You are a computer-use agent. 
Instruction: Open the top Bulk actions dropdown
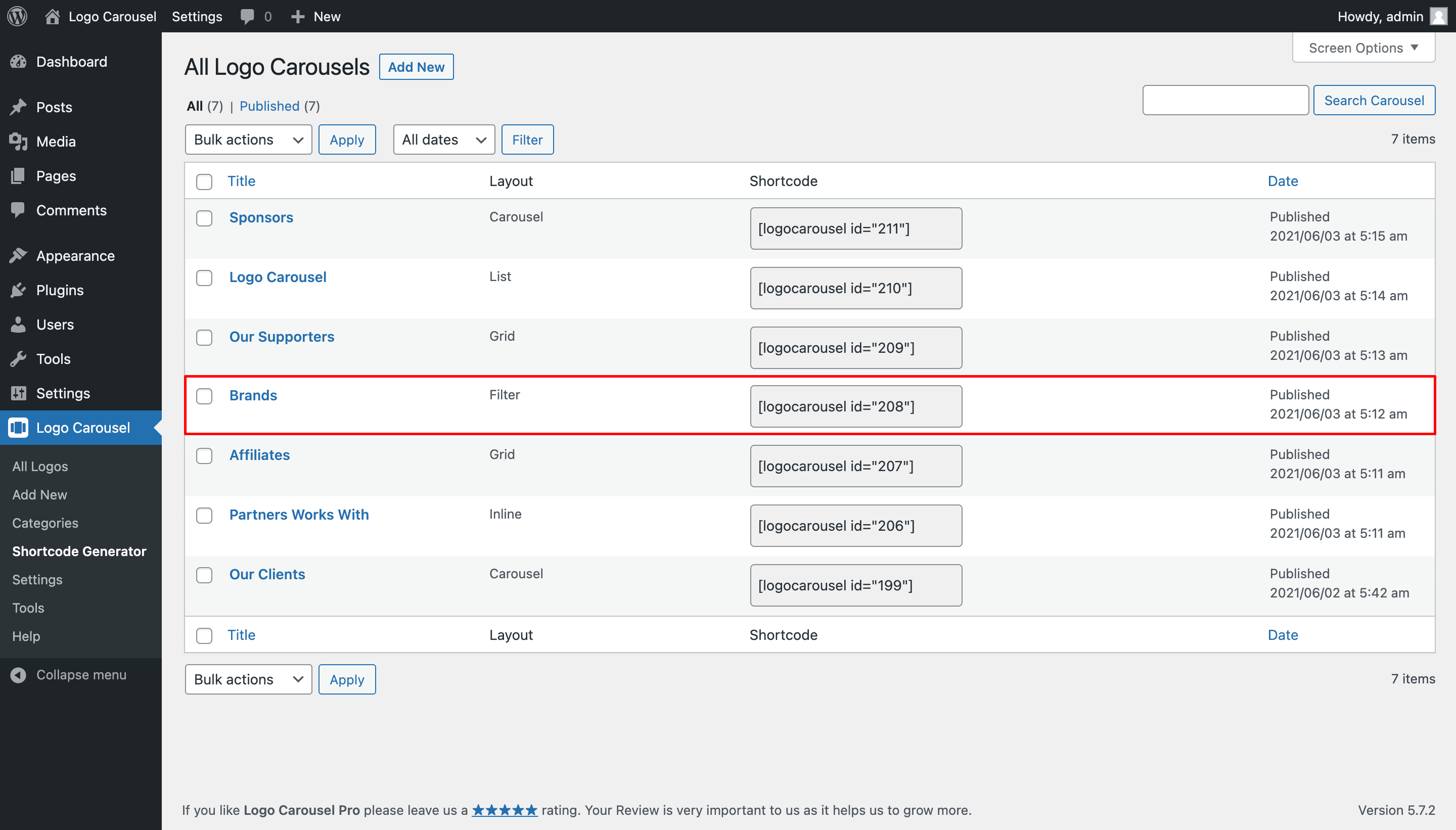248,140
